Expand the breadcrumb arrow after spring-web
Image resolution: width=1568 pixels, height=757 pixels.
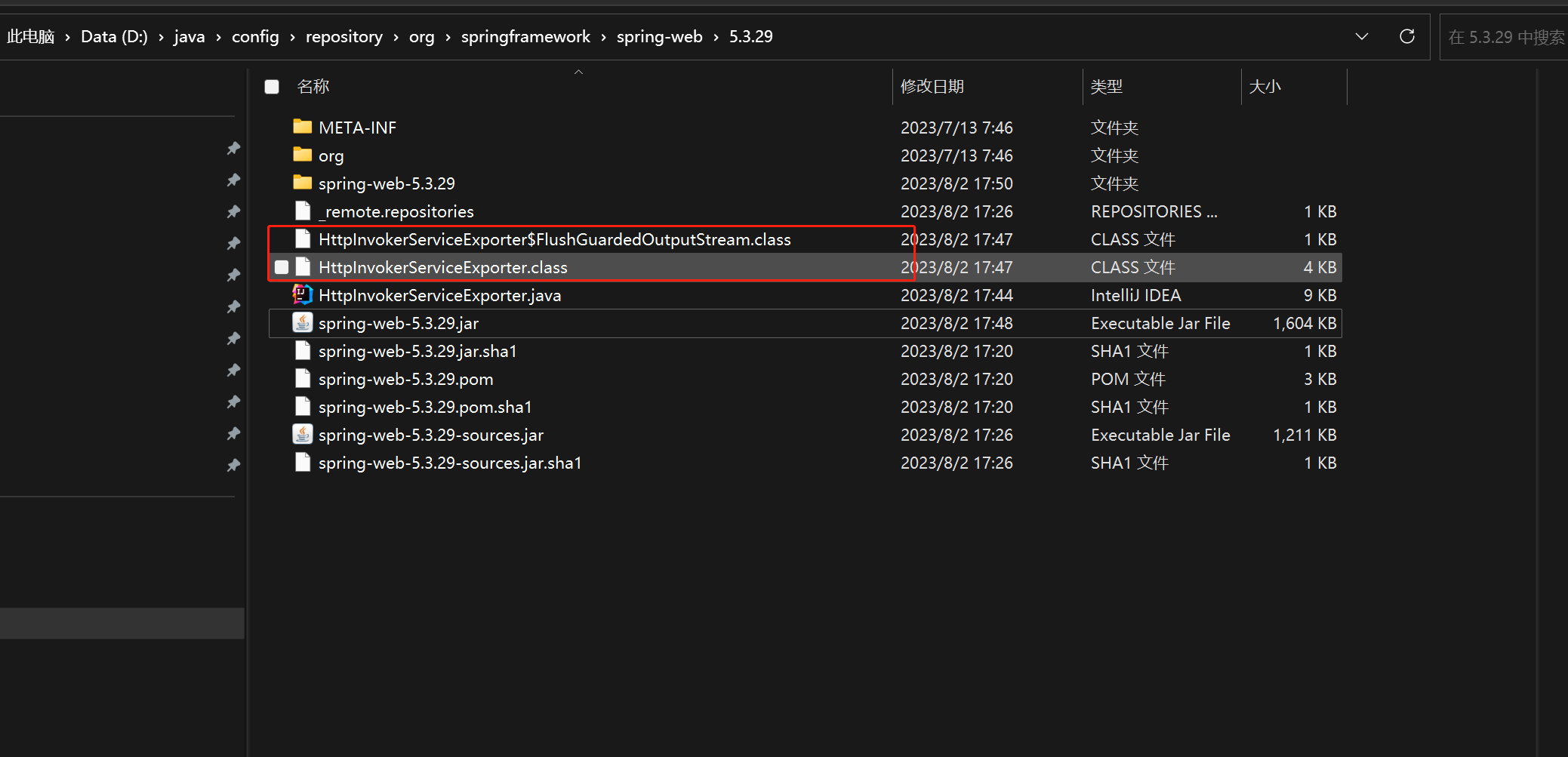[x=714, y=36]
